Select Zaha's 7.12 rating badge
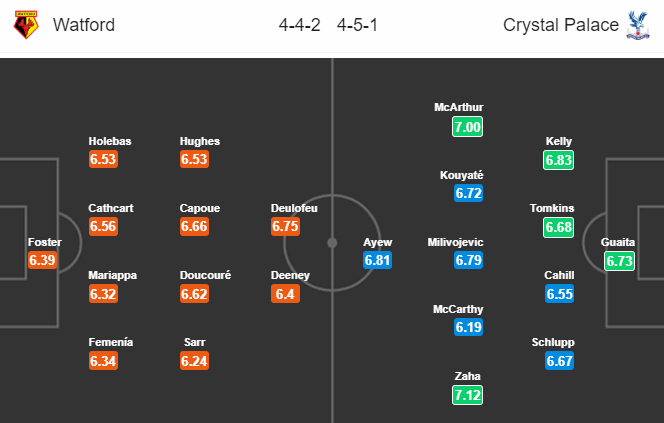Screen dimensions: 664x423 [x=468, y=395]
